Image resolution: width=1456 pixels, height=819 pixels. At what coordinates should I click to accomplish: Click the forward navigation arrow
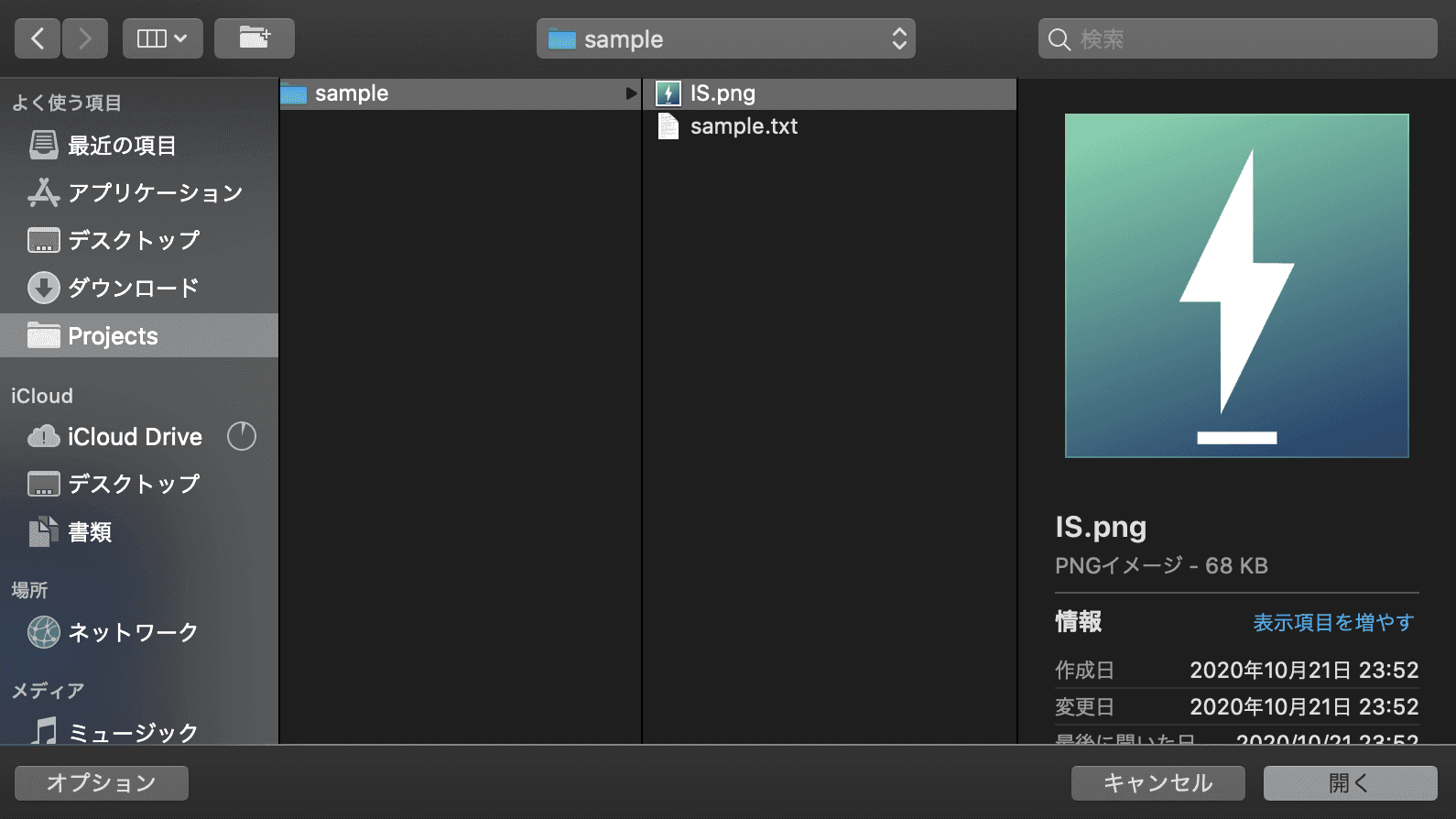click(x=85, y=38)
